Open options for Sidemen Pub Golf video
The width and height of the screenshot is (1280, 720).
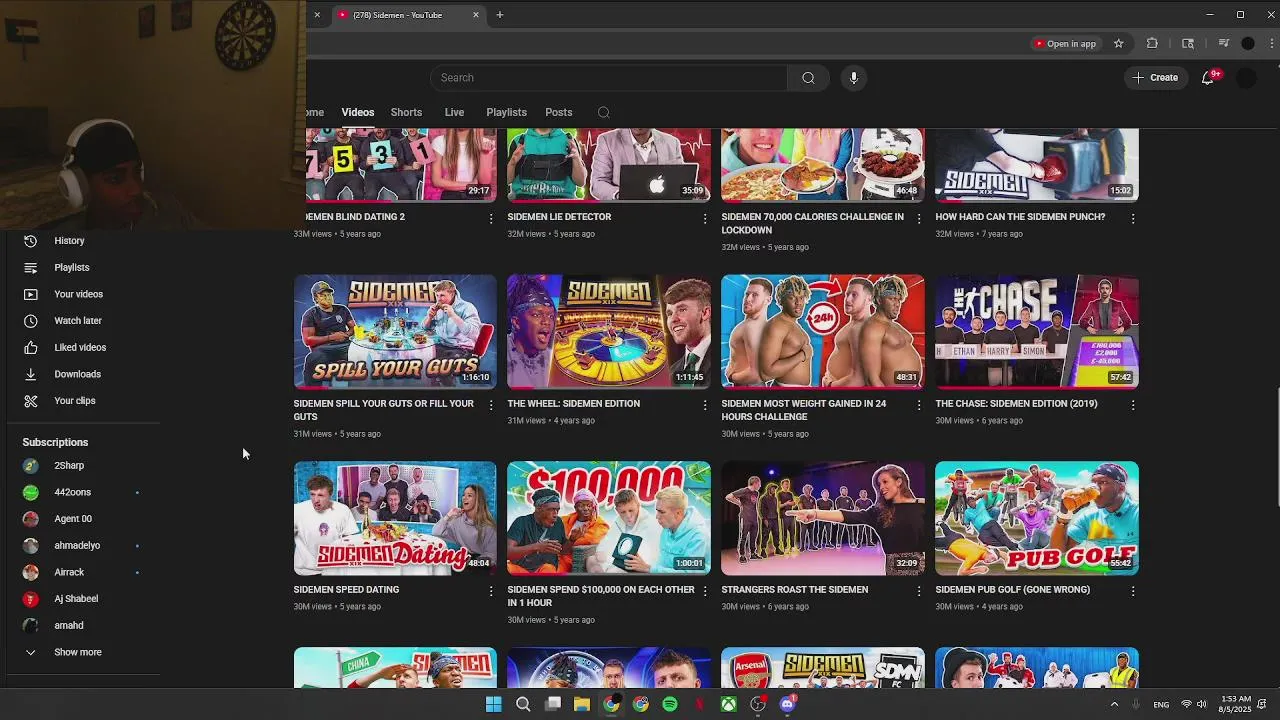pos(1132,591)
